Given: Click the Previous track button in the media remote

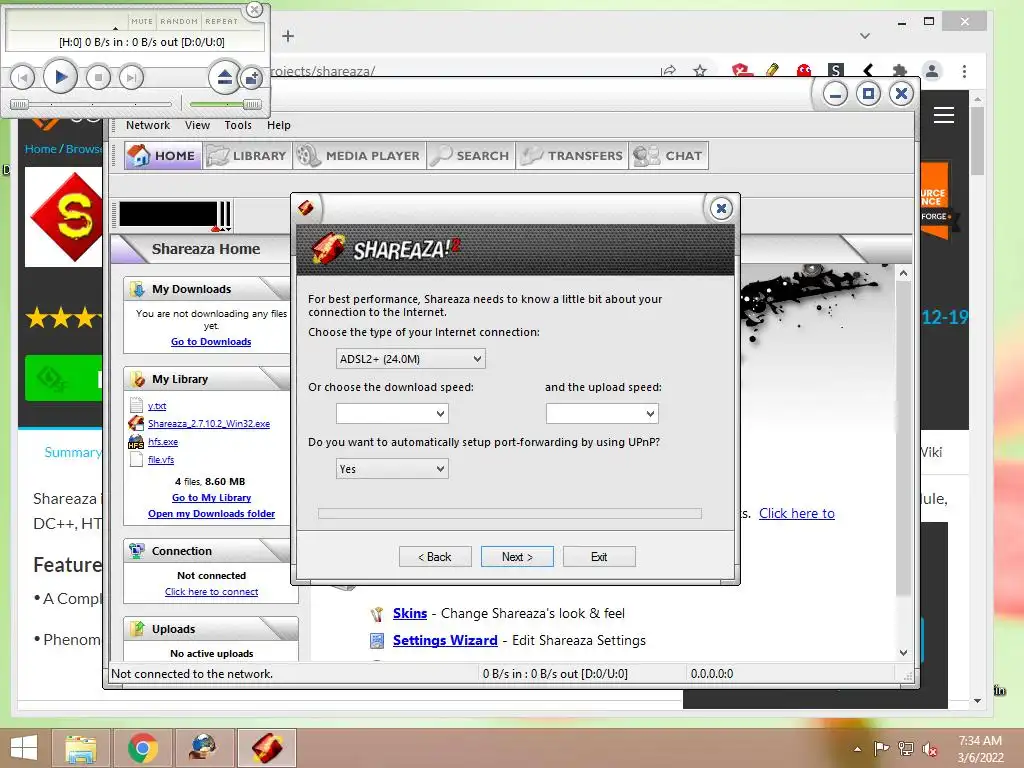Looking at the screenshot, I should pos(22,78).
